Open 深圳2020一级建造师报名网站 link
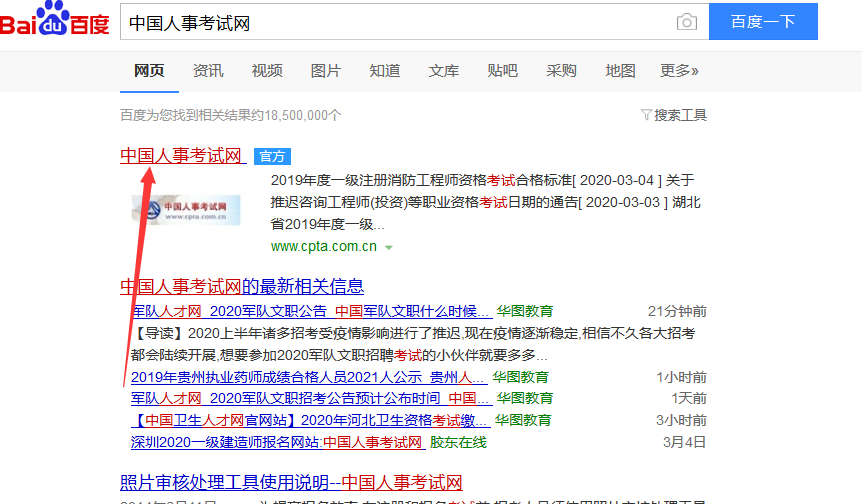 point(277,442)
